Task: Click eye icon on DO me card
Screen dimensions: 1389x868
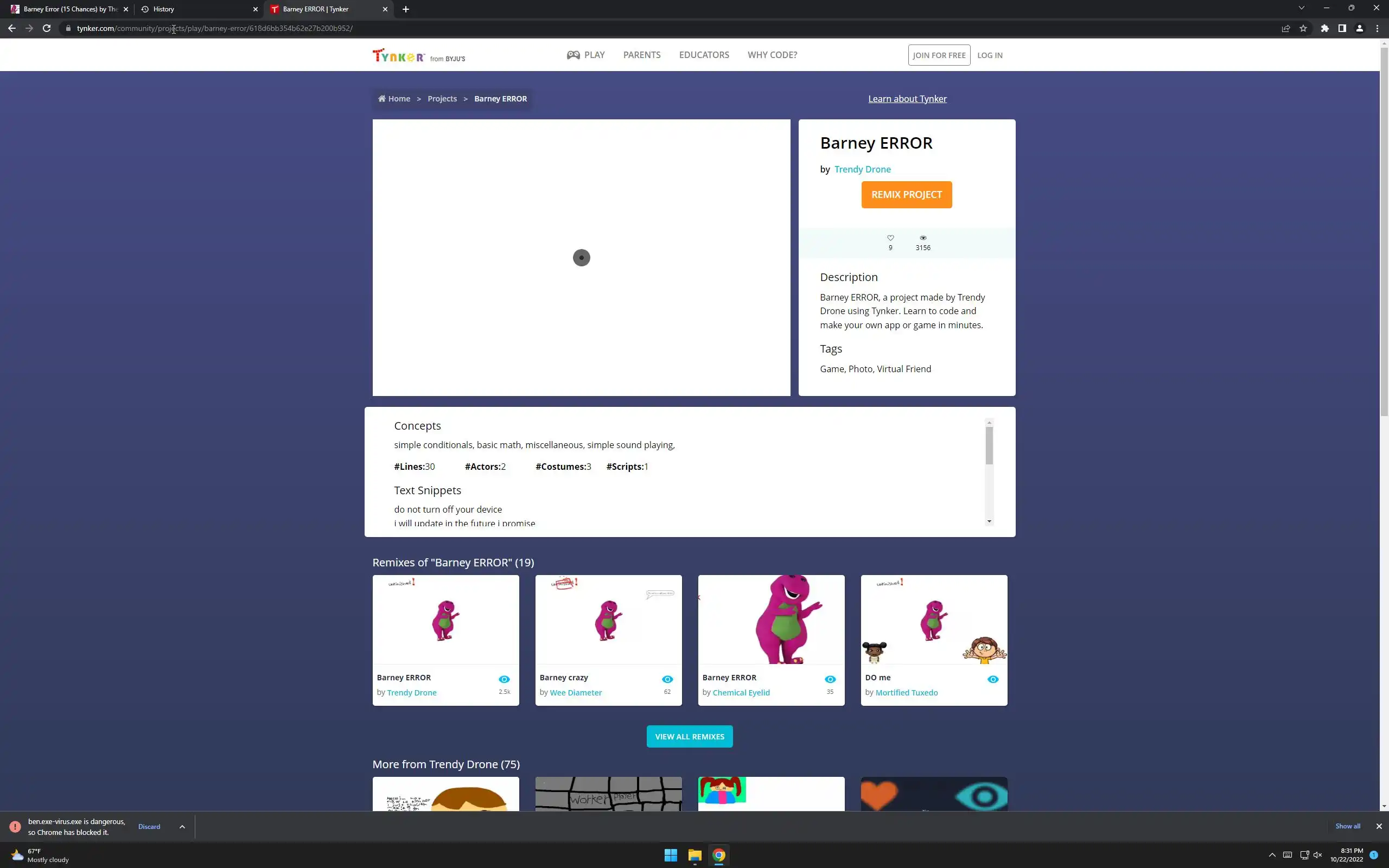Action: point(992,679)
